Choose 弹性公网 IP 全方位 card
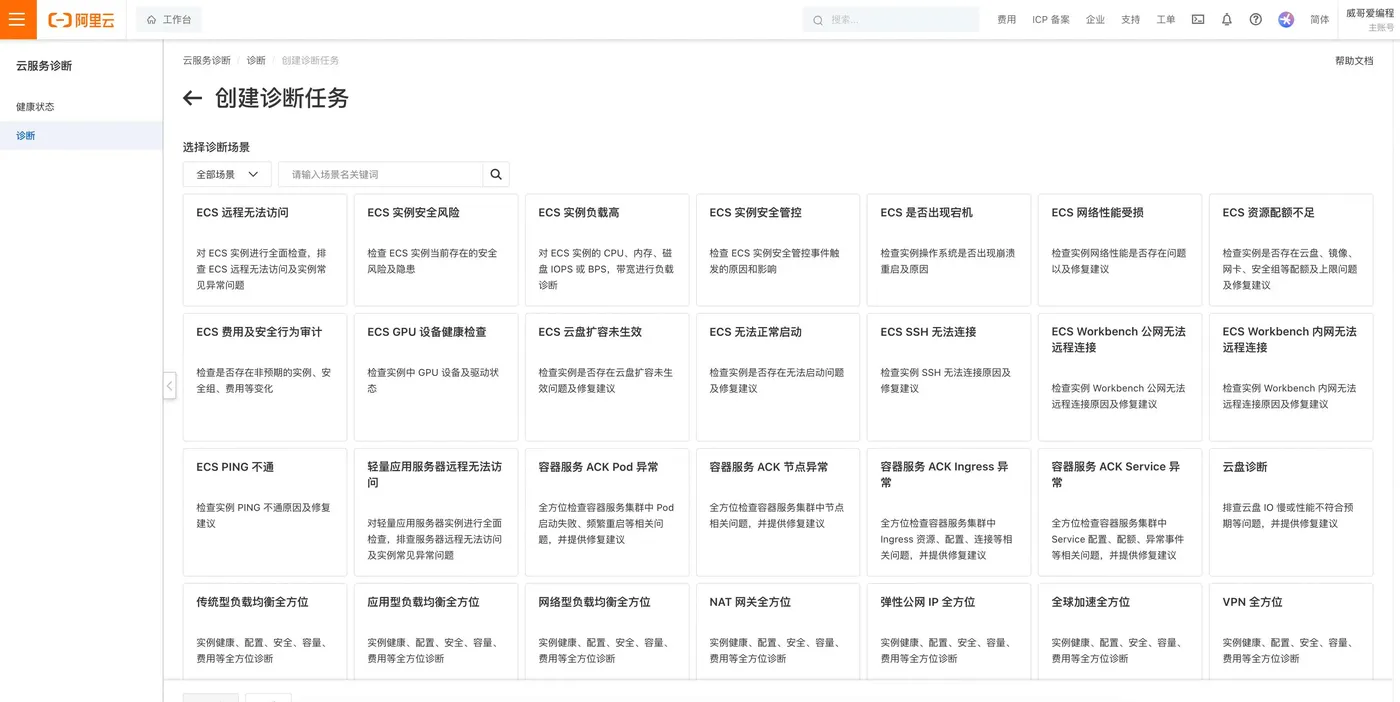The height and width of the screenshot is (702, 1400). (x=949, y=631)
